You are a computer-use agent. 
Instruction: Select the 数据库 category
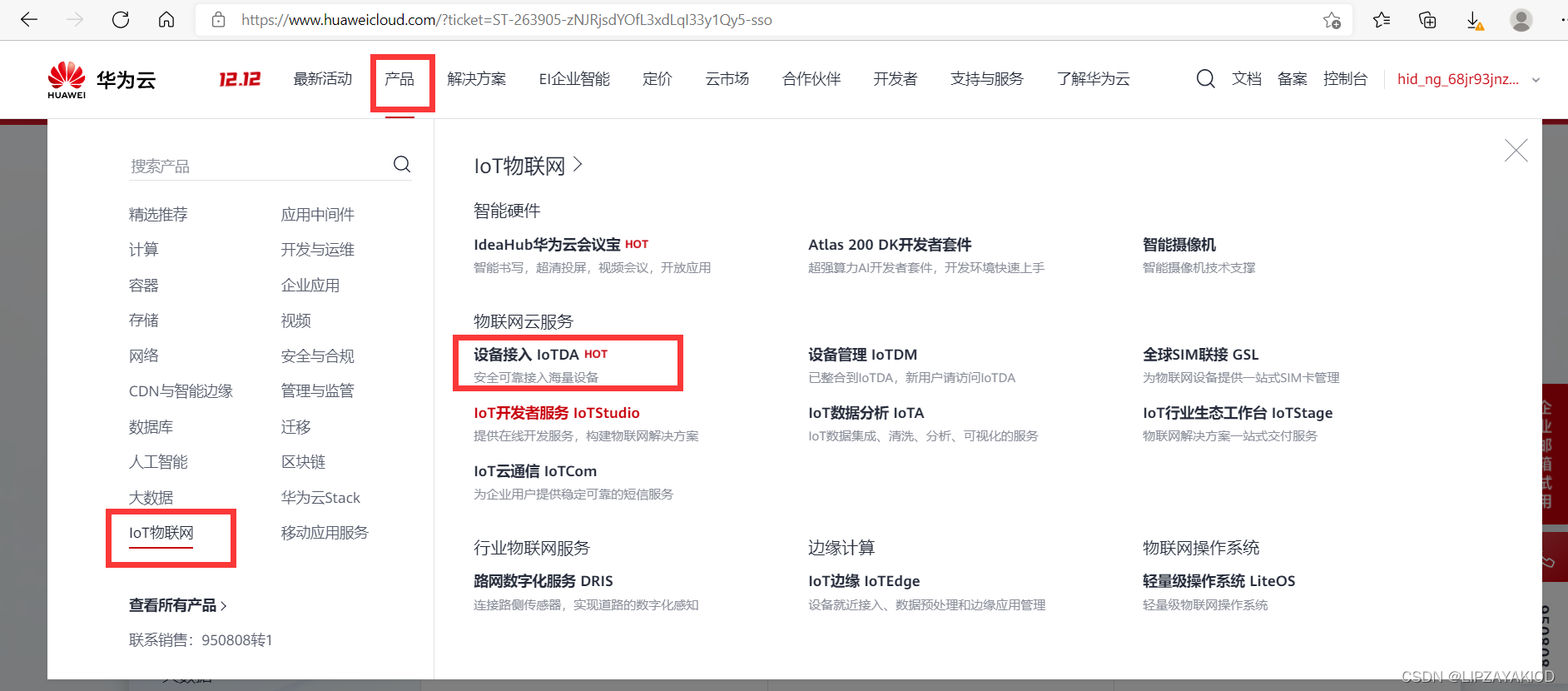click(151, 427)
